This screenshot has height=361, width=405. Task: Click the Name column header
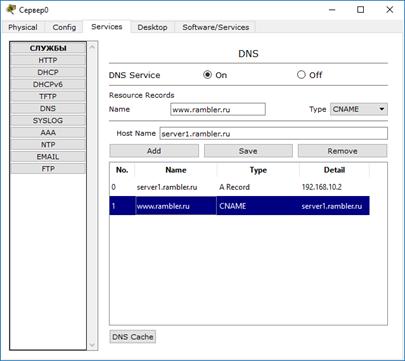[x=176, y=170]
